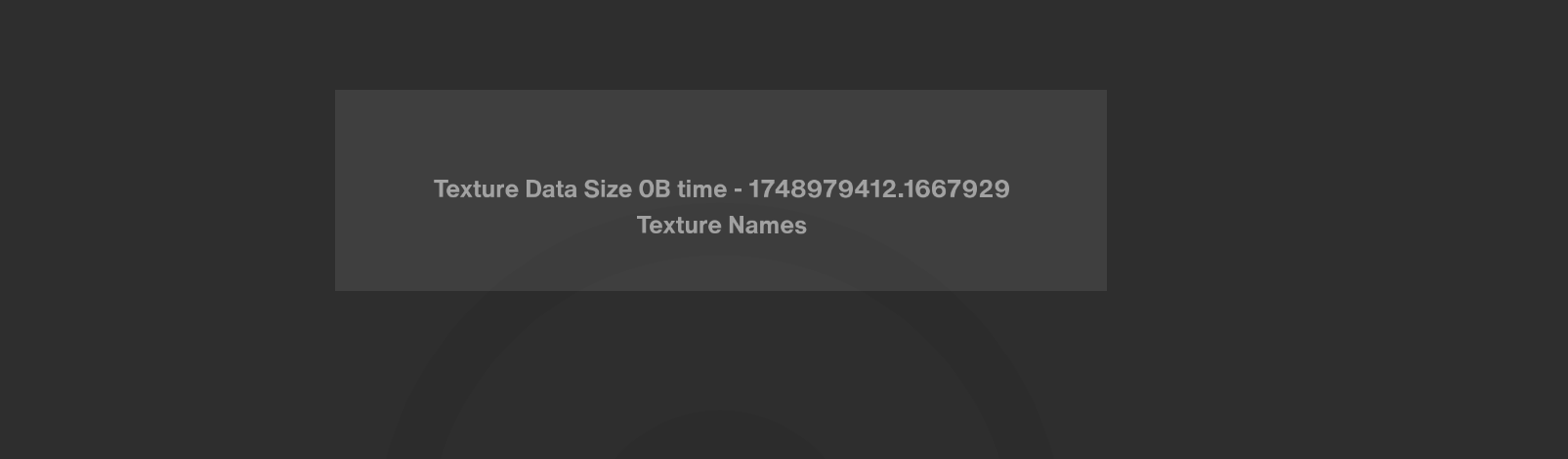Click the fractional digits 1667929 of timestamp

pyautogui.click(x=957, y=188)
